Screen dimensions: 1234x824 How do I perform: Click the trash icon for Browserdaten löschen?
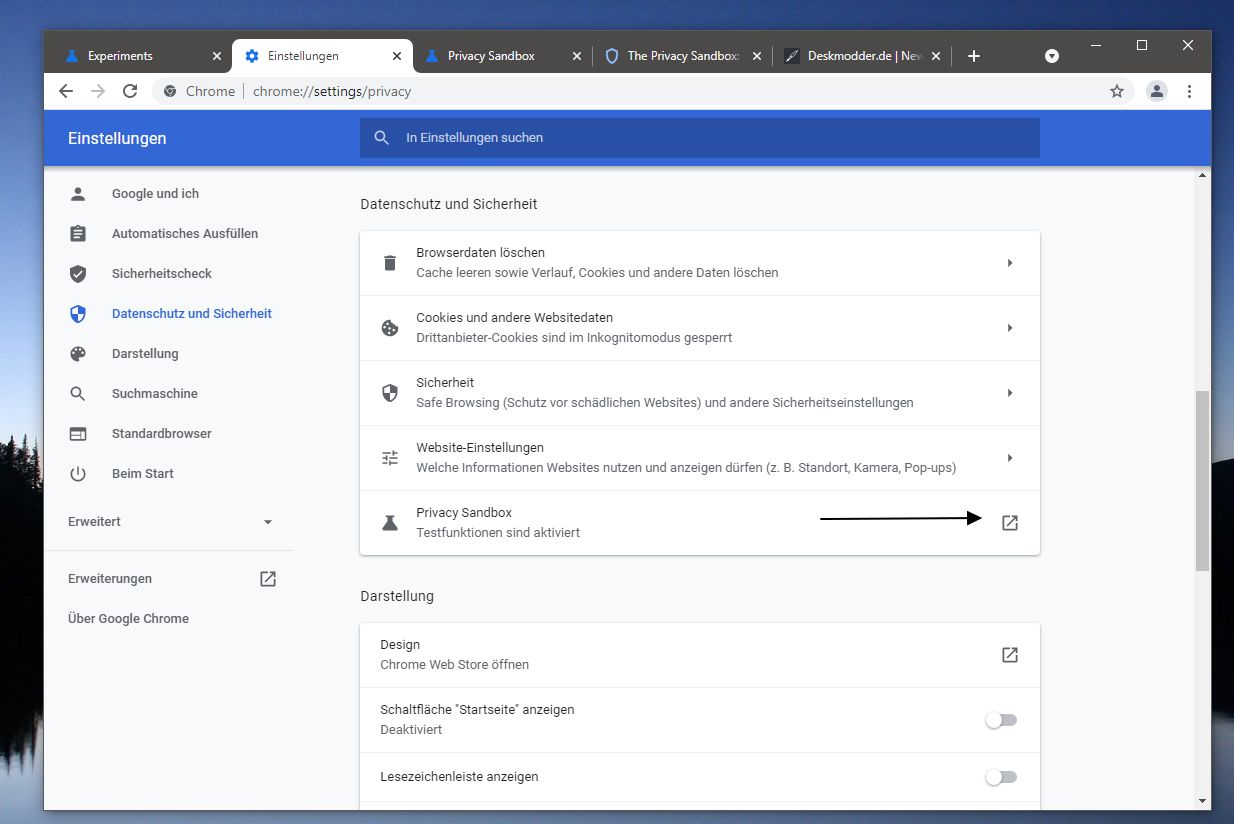390,263
